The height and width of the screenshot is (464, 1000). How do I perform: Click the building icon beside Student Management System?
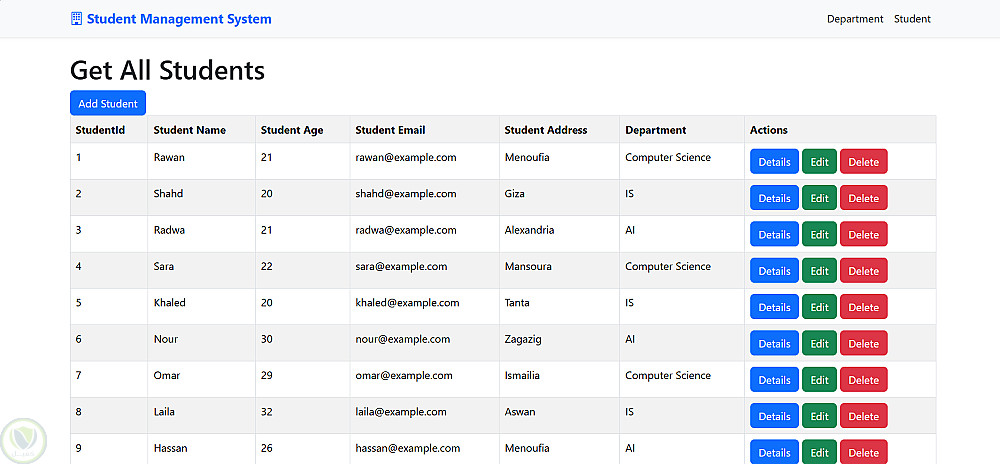tap(77, 19)
